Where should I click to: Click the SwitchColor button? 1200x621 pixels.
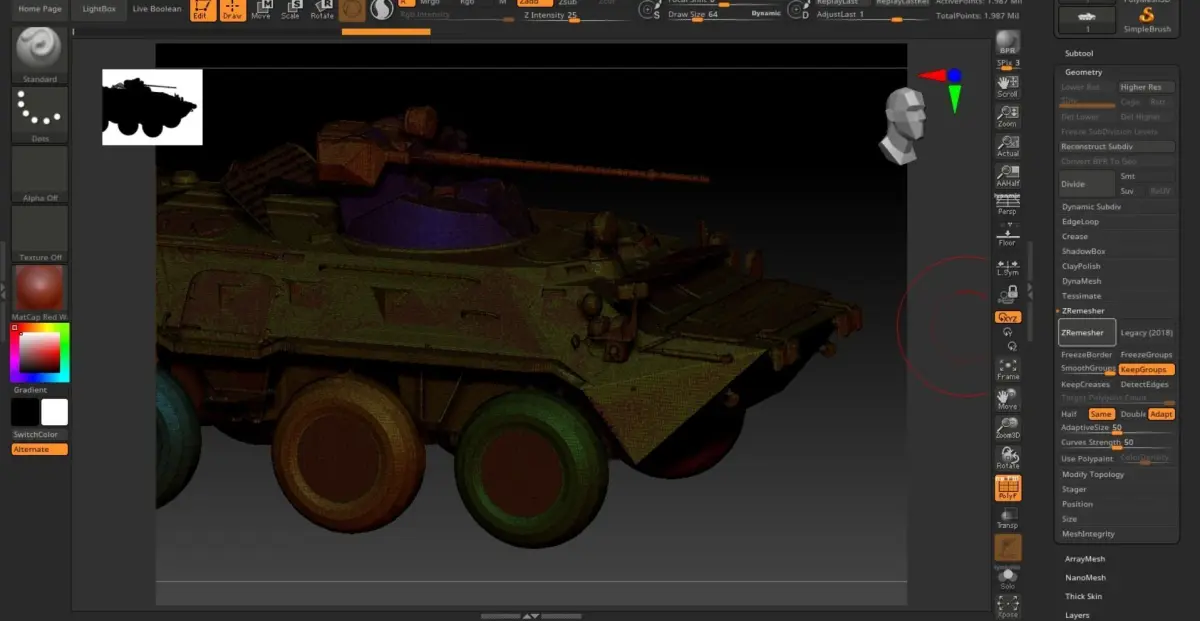coord(40,435)
